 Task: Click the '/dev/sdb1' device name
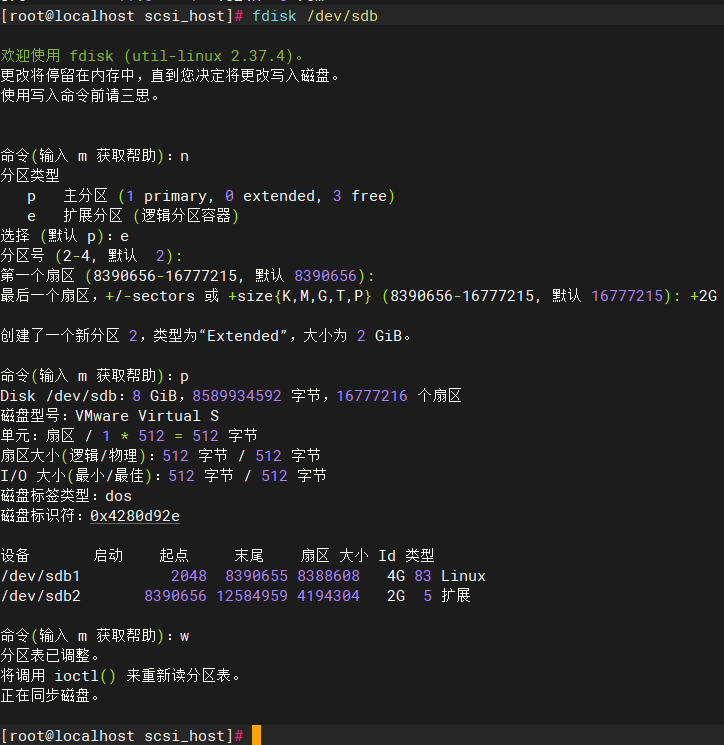[x=40, y=576]
